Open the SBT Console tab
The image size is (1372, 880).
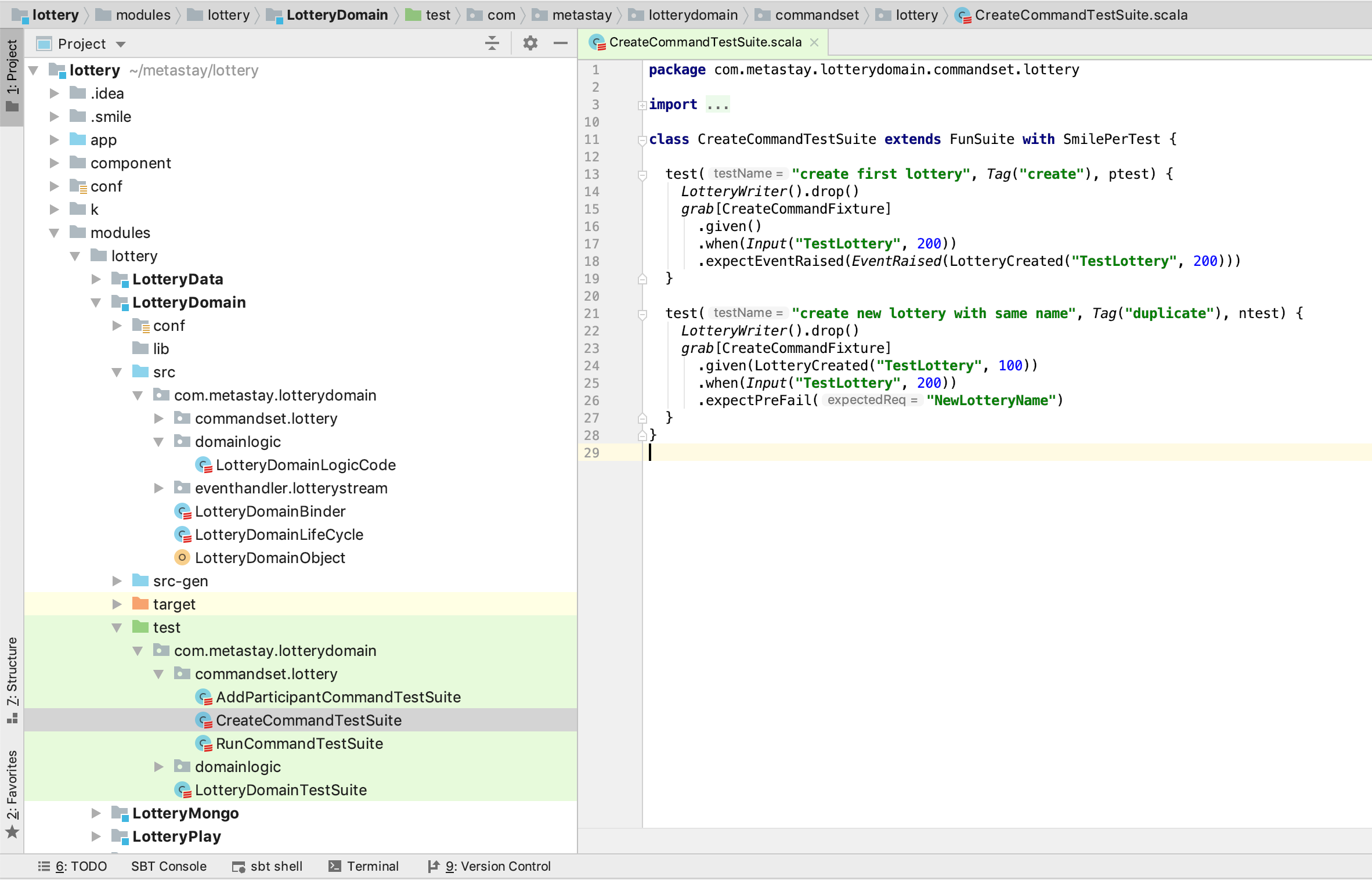tap(168, 866)
